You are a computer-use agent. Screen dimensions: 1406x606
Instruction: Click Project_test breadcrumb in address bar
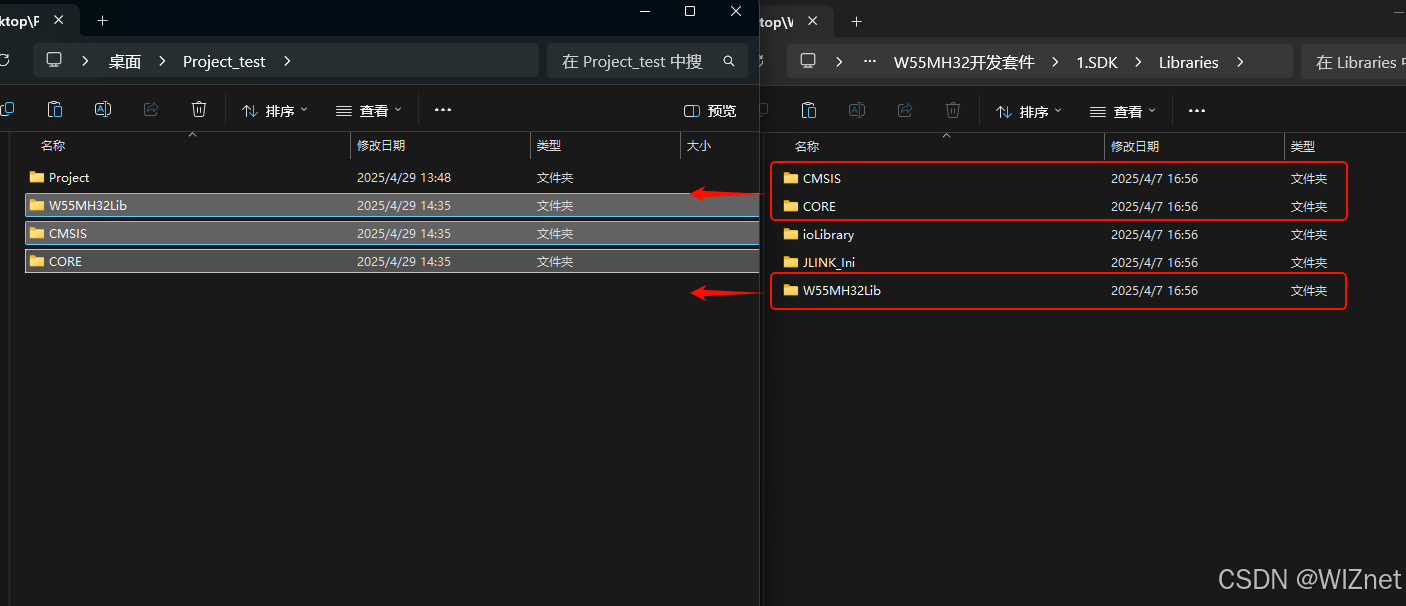coord(224,61)
